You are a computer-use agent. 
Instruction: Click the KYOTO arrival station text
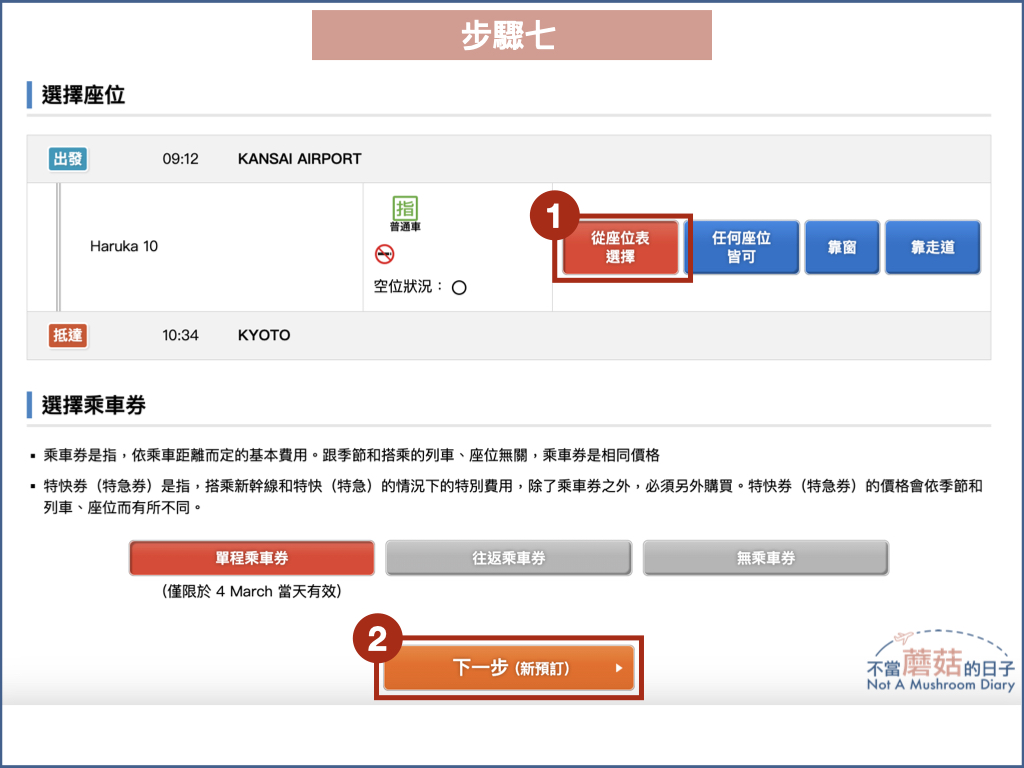[263, 335]
